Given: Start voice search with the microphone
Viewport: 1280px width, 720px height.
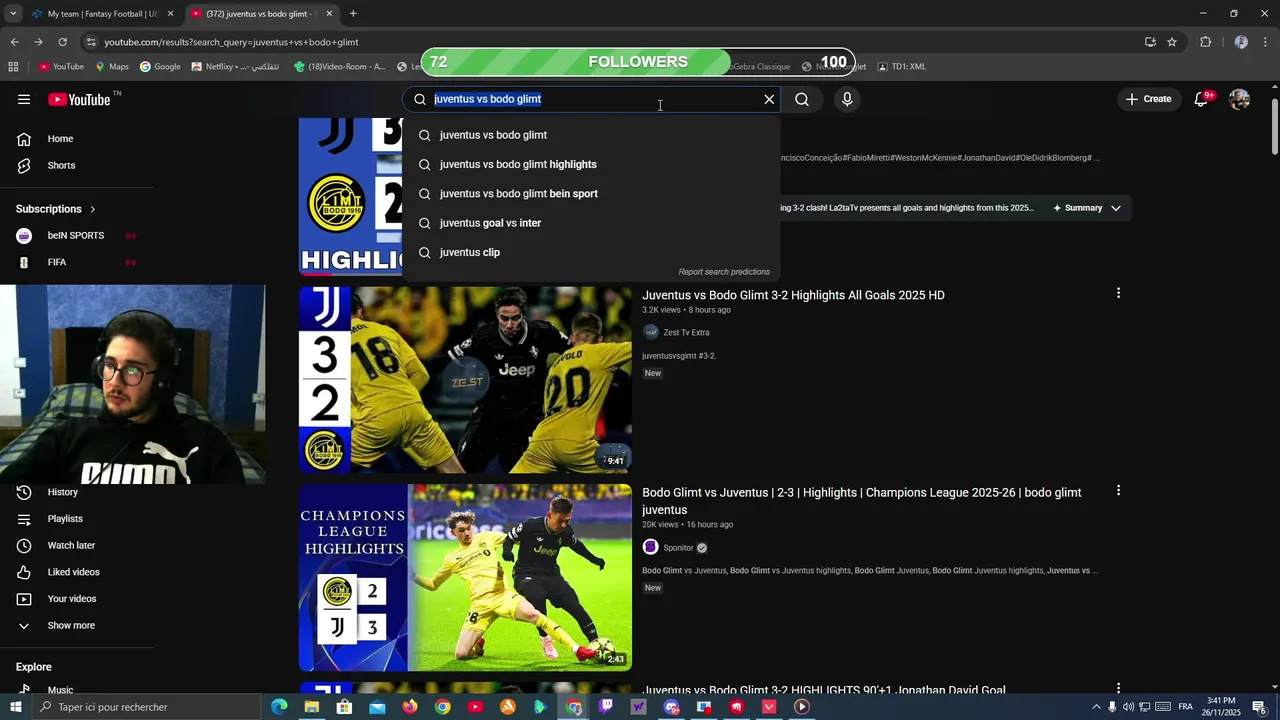Looking at the screenshot, I should pos(847,99).
